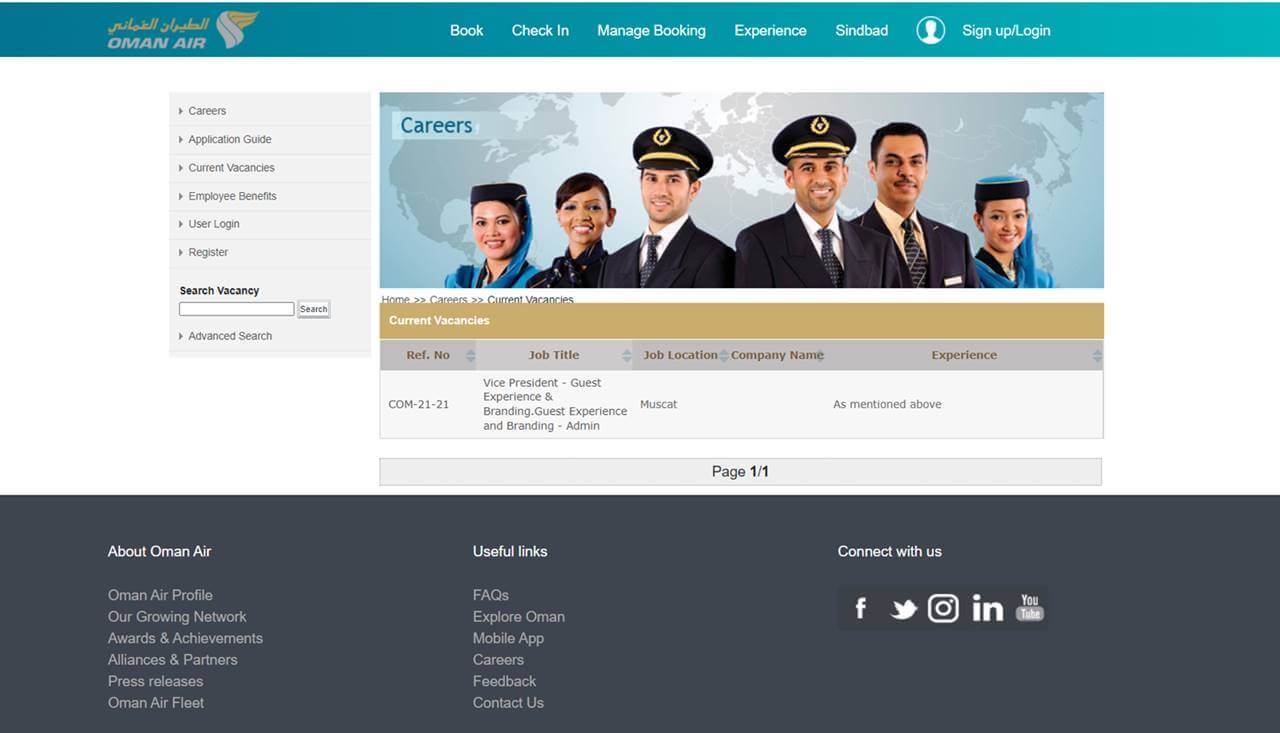Click the Careers banner image

742,190
